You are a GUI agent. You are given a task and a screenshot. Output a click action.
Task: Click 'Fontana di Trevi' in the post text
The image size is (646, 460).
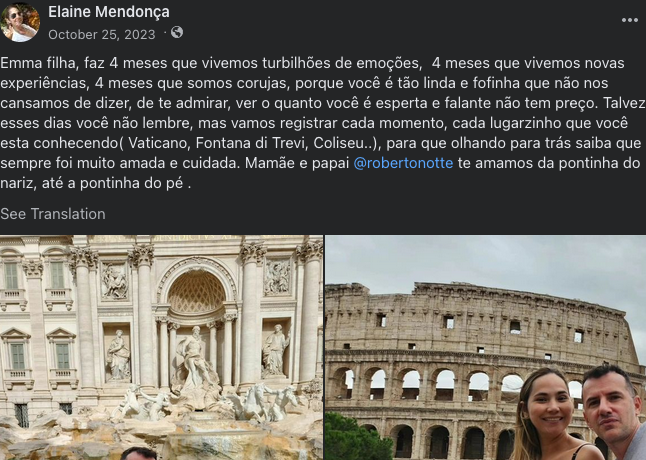click(x=251, y=143)
